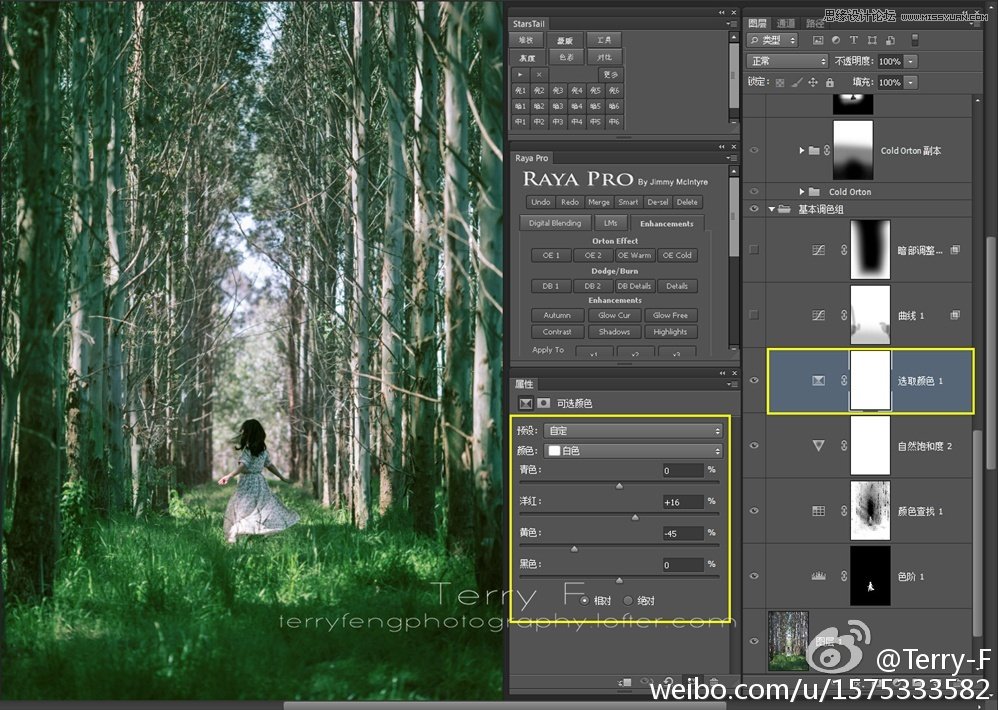Click the Selective Color adjustment icon in Properties
This screenshot has height=710, width=998.
click(526, 403)
